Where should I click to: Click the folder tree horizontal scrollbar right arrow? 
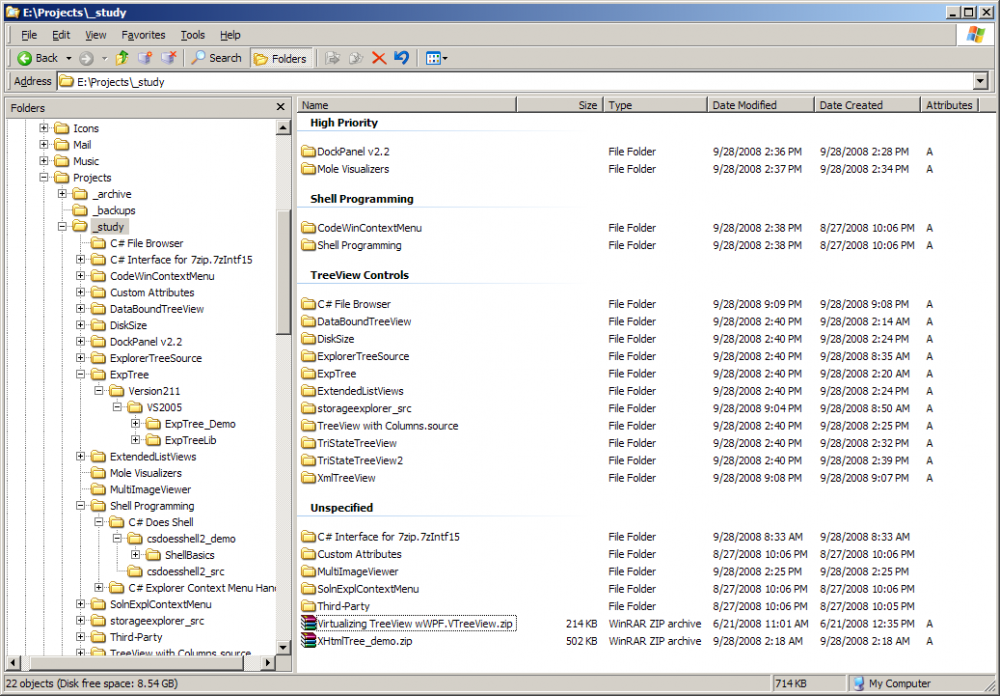(x=268, y=663)
